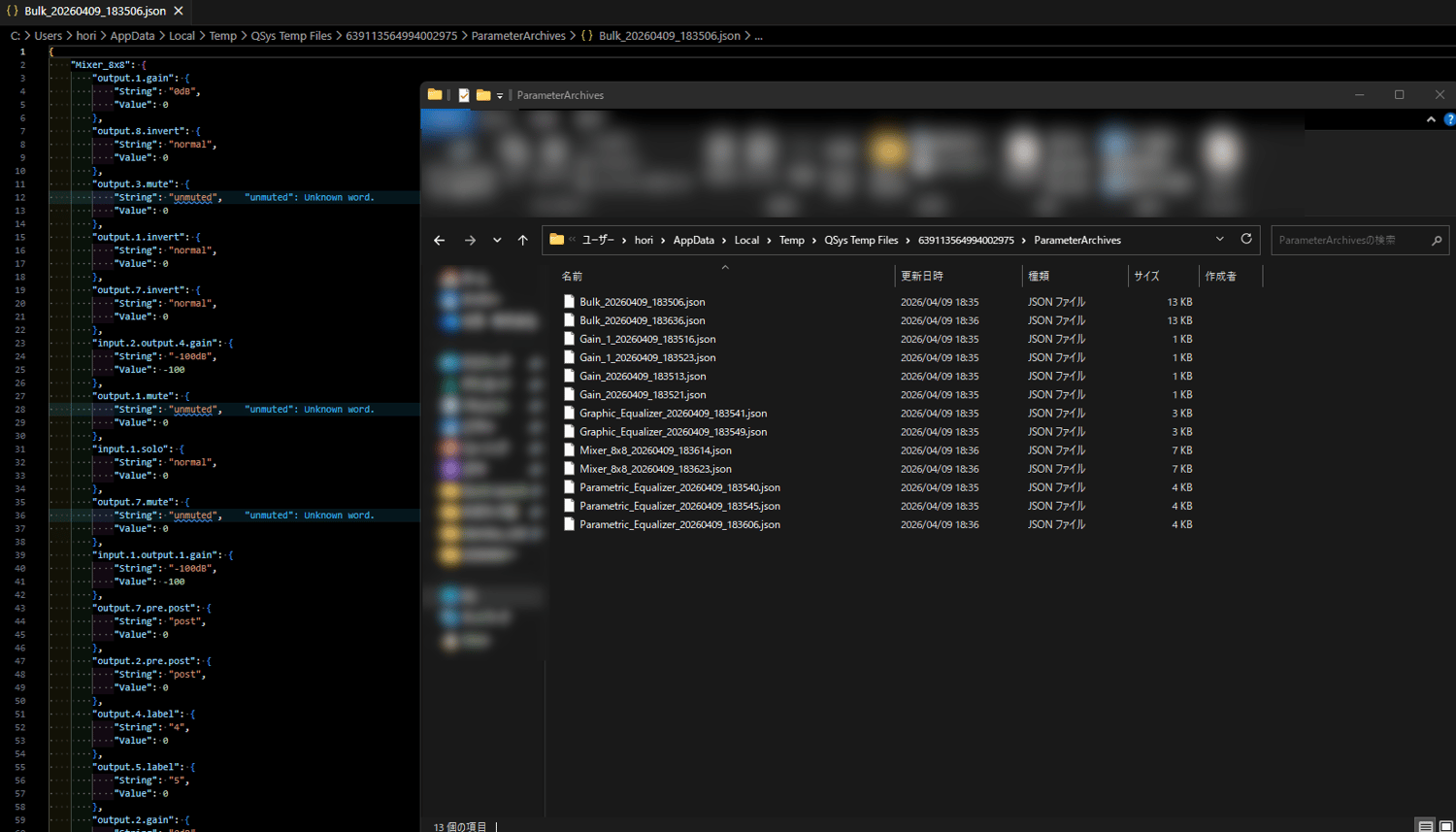Screen dimensions: 1456x832
Task: Select file Bulk_20260409_183506.json in Explorer list
Action: point(643,302)
